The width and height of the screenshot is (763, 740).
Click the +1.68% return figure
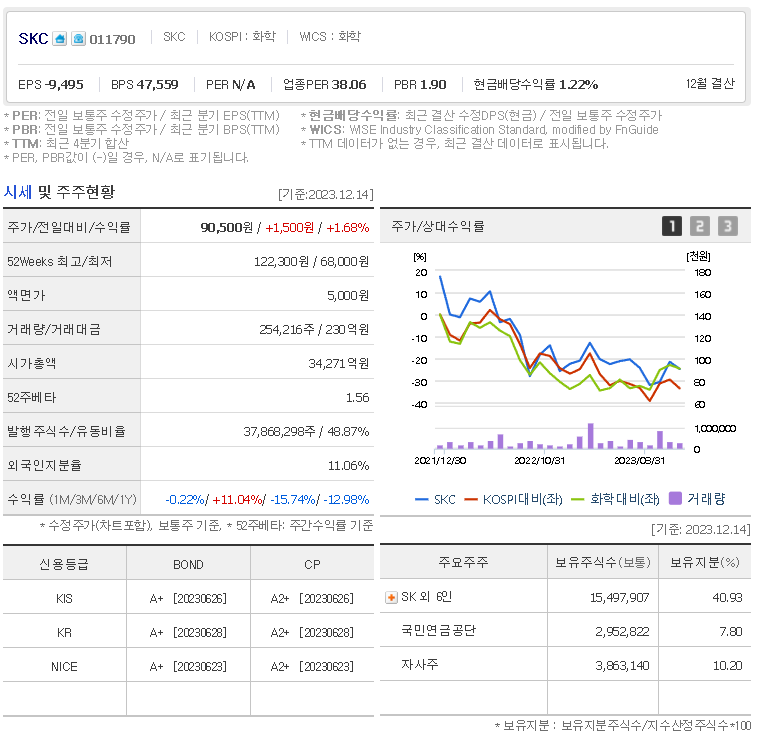pyautogui.click(x=347, y=227)
